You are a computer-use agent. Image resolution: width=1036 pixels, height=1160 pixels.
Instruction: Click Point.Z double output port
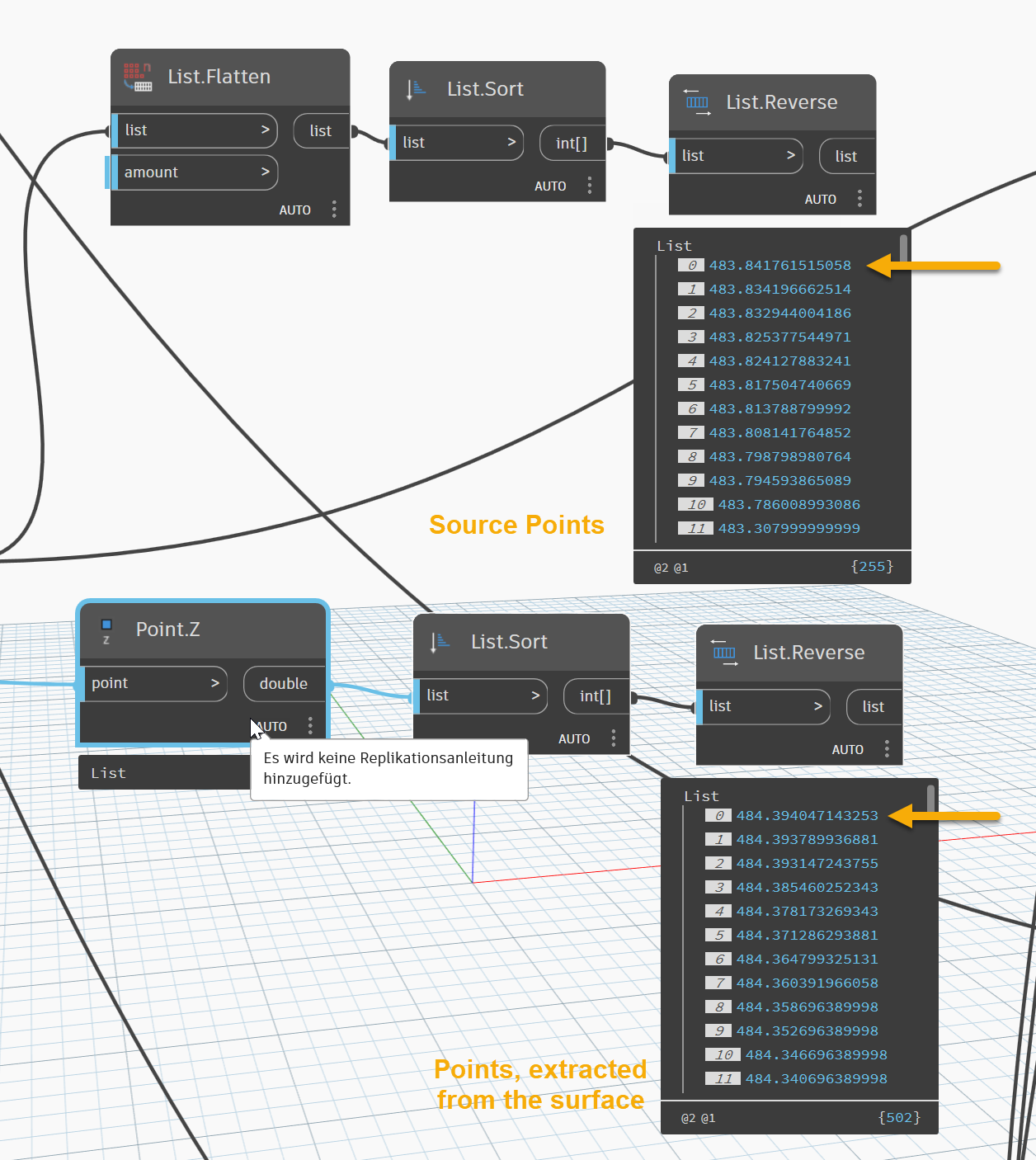[x=284, y=684]
